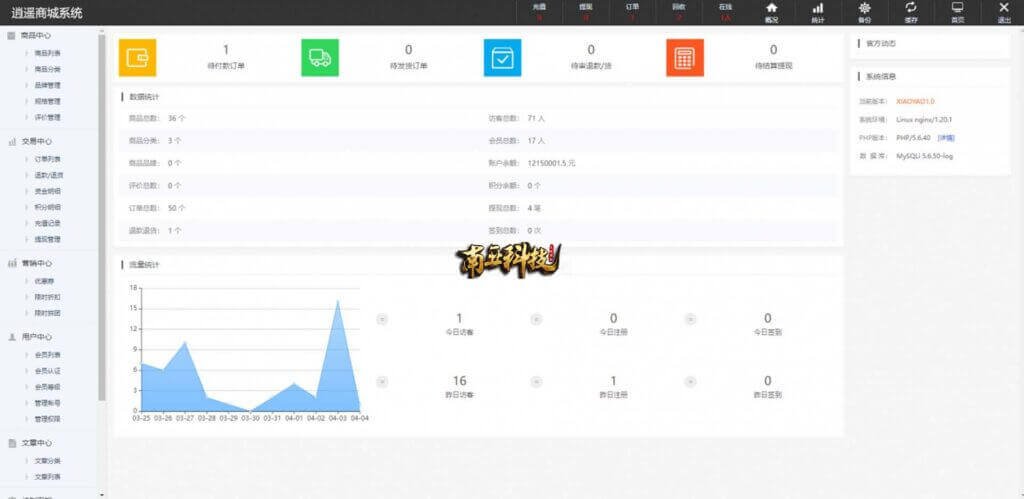Click the 详情 link beside PHP version

pyautogui.click(x=945, y=137)
